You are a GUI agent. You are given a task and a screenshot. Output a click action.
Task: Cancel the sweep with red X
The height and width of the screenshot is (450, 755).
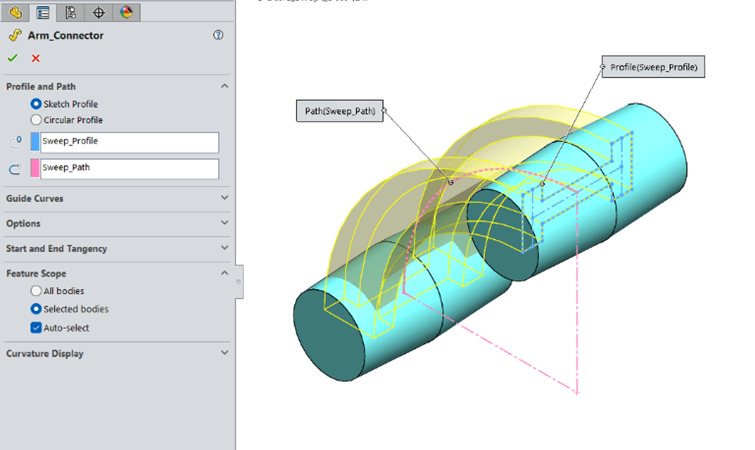click(x=36, y=58)
